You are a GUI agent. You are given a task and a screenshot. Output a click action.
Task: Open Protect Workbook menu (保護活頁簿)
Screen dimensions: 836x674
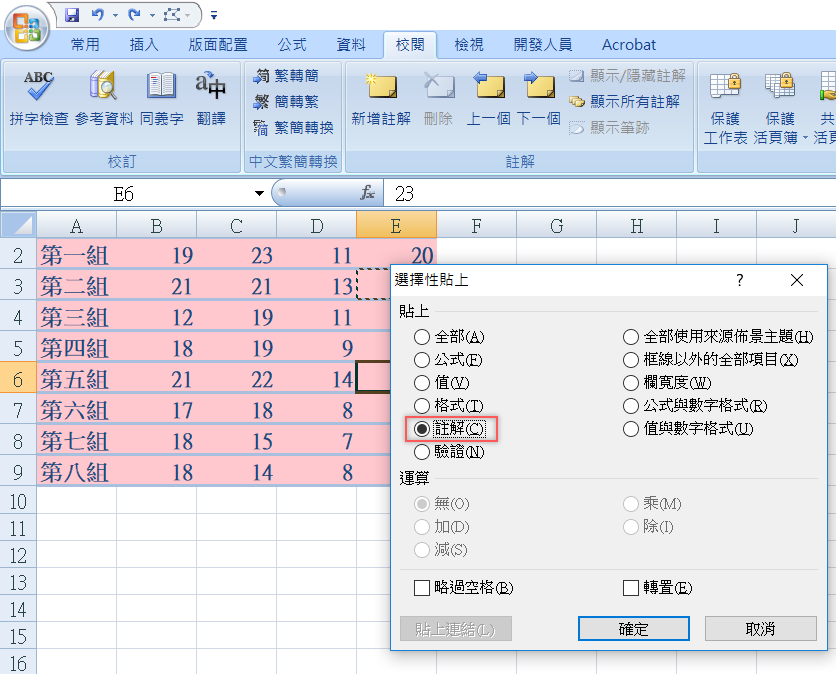click(x=781, y=108)
